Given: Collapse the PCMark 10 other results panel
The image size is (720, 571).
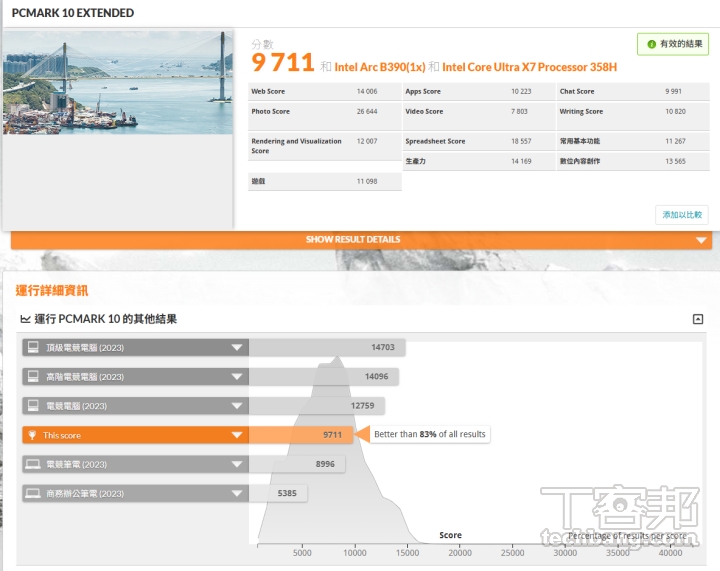Looking at the screenshot, I should (698, 319).
